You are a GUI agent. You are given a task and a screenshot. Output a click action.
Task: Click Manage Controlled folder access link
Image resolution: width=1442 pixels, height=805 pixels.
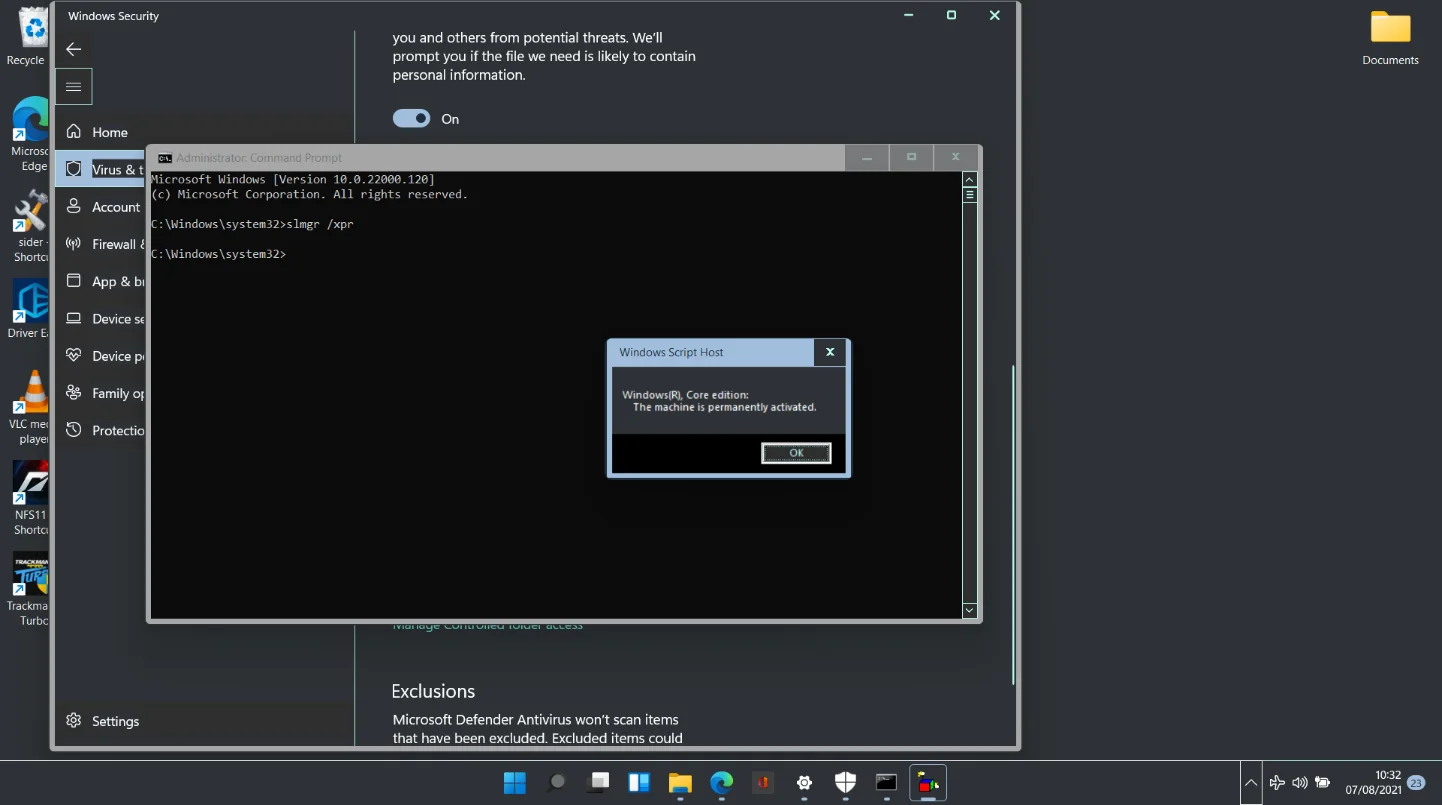click(488, 626)
